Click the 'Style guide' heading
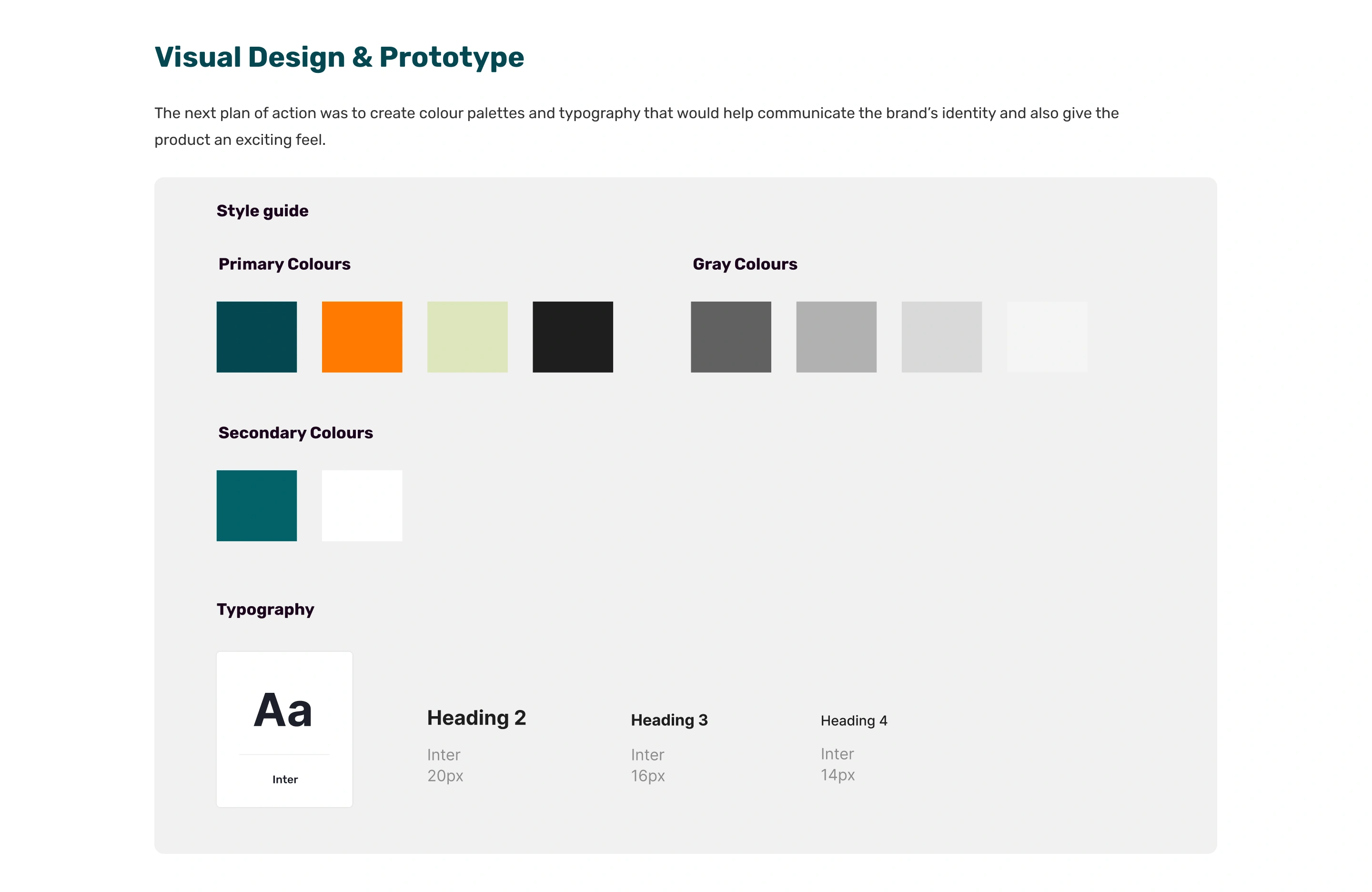Image resolution: width=1372 pixels, height=892 pixels. (x=262, y=211)
